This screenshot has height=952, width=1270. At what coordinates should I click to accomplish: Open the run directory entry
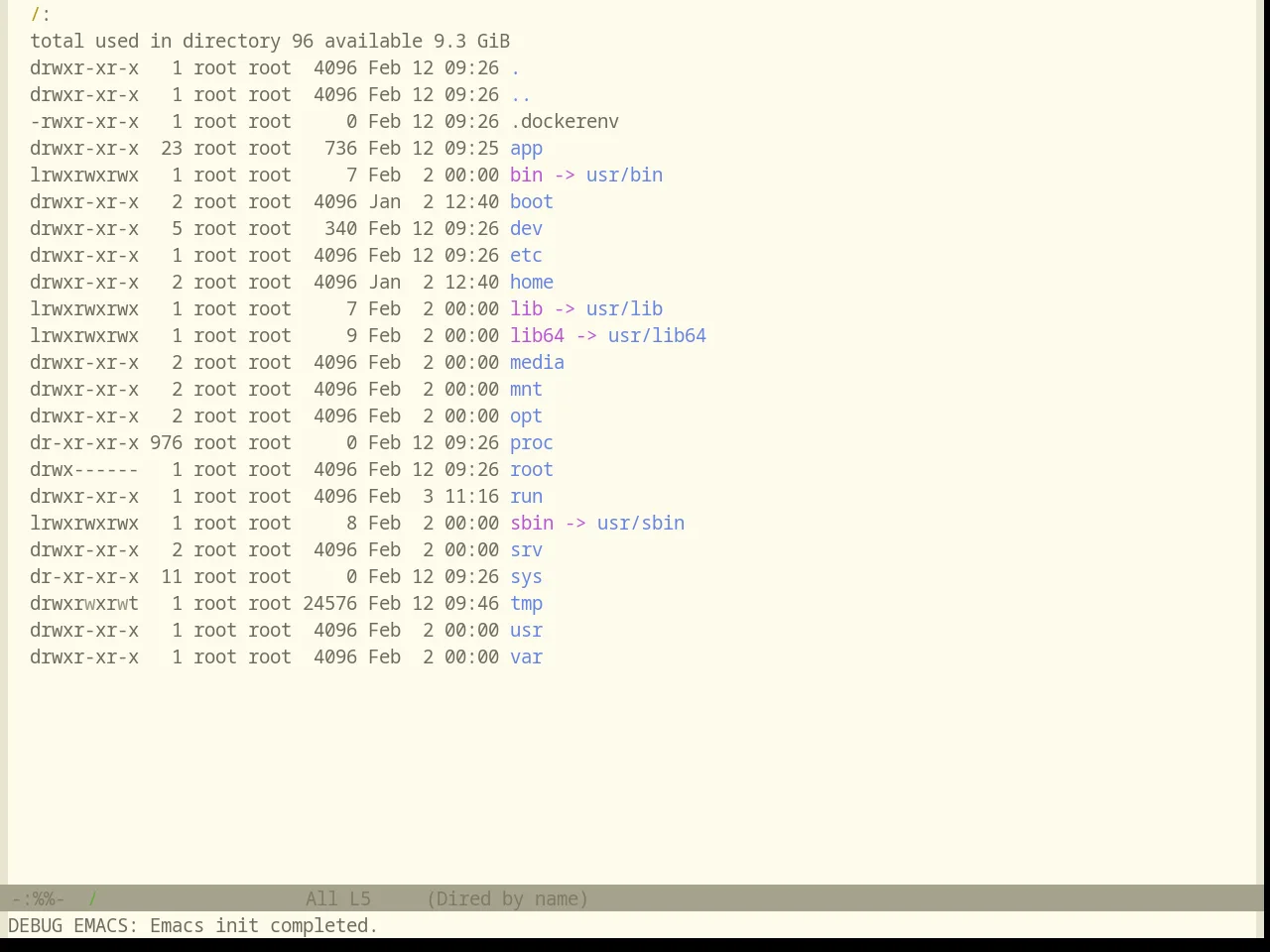coord(526,497)
